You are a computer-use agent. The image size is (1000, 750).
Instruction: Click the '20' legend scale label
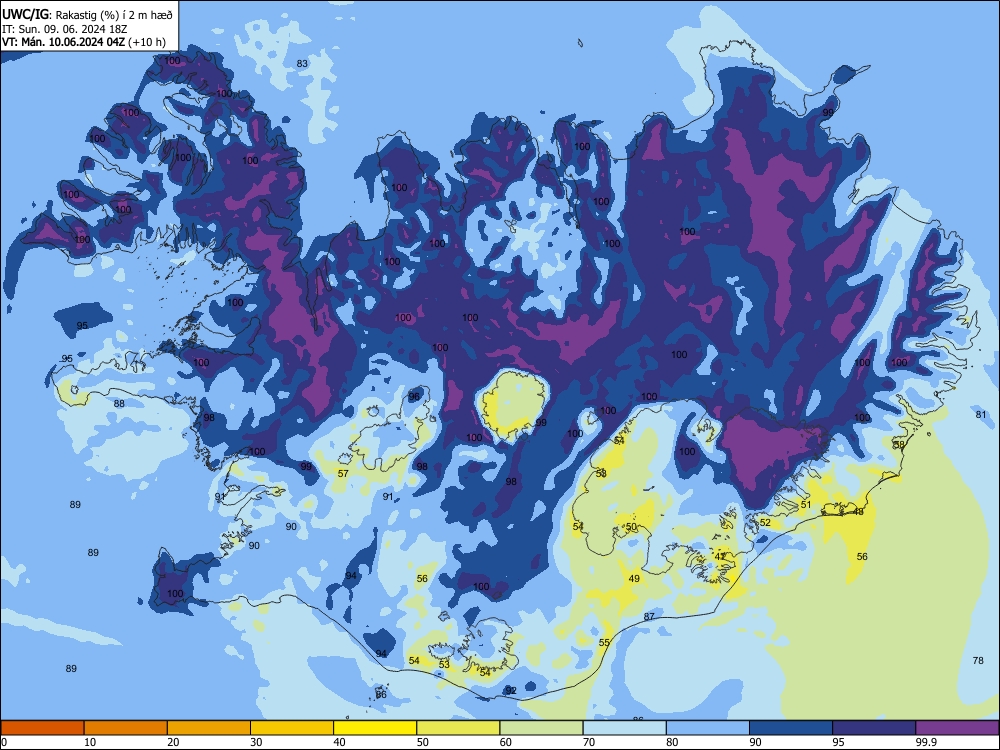tap(173, 742)
